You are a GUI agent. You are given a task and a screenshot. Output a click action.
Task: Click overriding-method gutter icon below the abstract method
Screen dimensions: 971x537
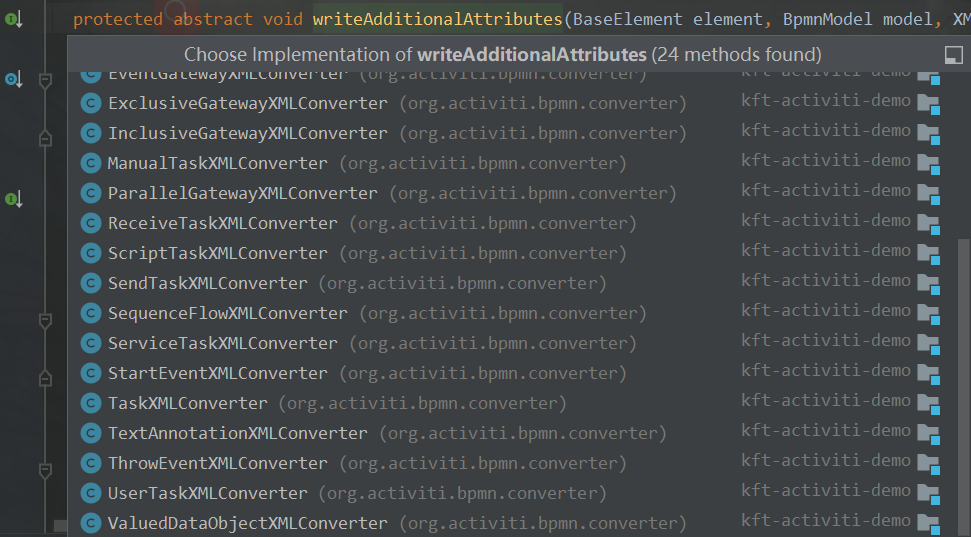tap(14, 79)
